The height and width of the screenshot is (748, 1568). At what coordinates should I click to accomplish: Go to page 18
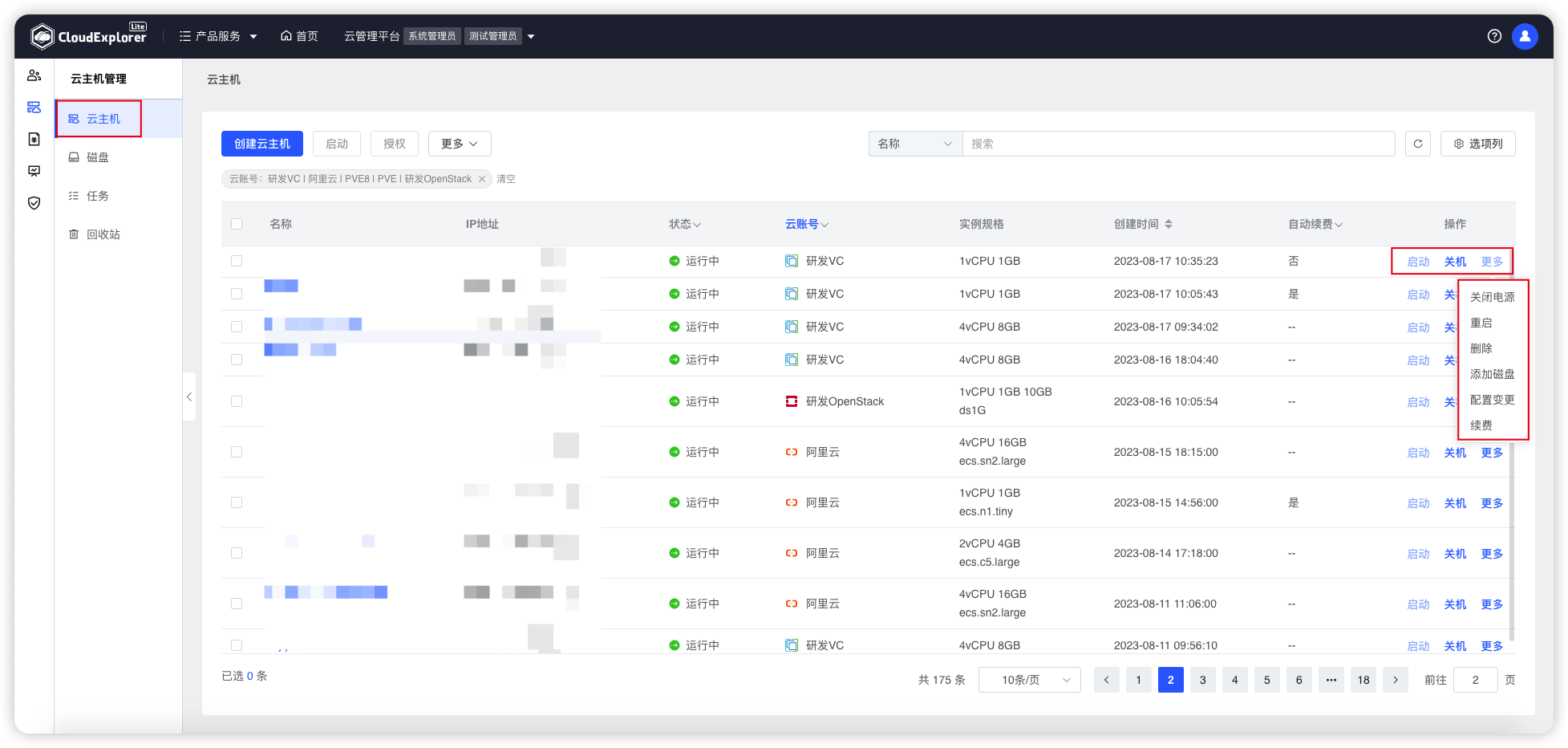(1363, 680)
